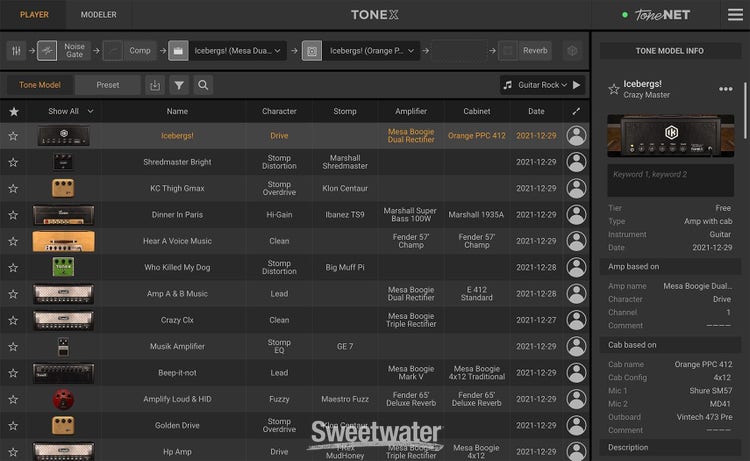Sort by the Name column header

point(177,111)
